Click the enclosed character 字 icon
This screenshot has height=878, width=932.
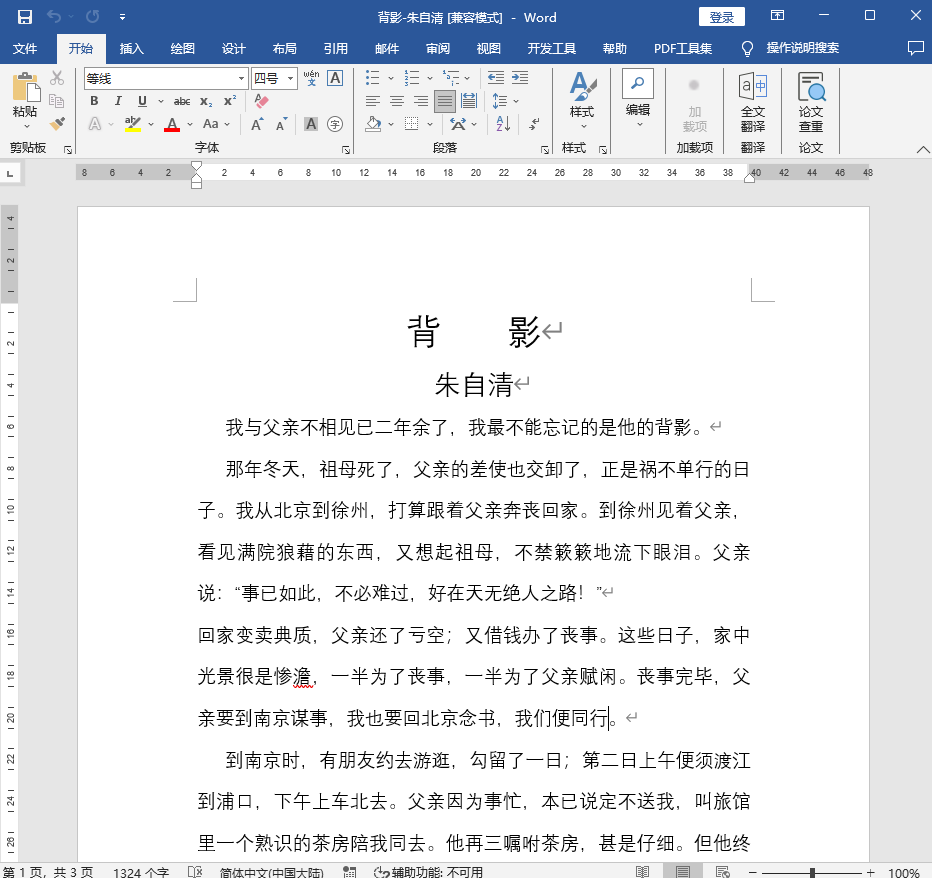coord(335,124)
